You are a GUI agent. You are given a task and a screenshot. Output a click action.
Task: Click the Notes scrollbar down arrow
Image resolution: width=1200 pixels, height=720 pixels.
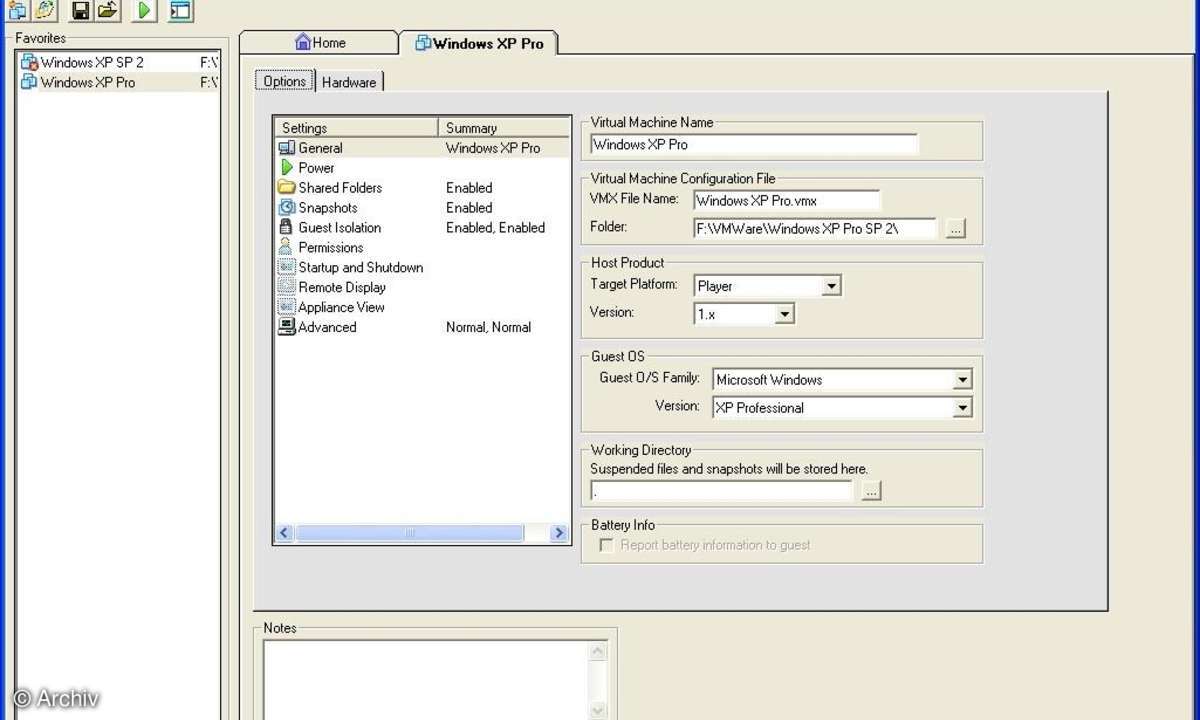[x=598, y=711]
